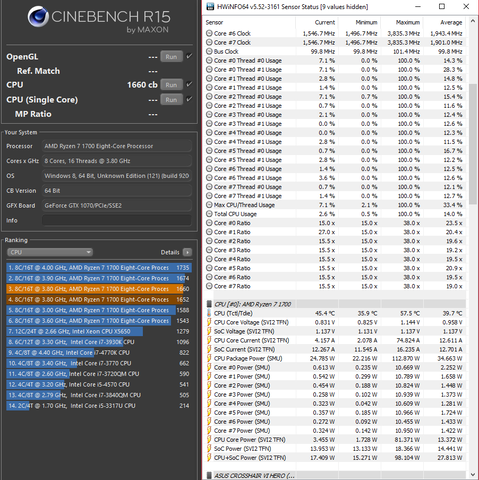Click the Cores x GHz field

tap(117, 161)
